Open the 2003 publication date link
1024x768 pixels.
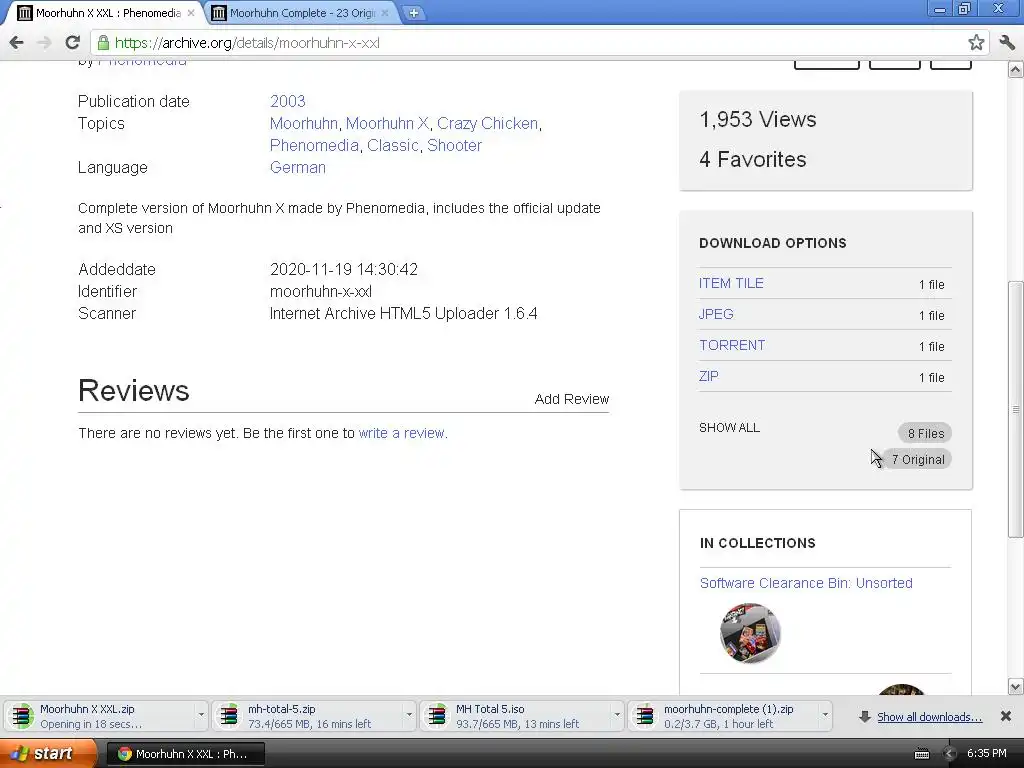[287, 101]
